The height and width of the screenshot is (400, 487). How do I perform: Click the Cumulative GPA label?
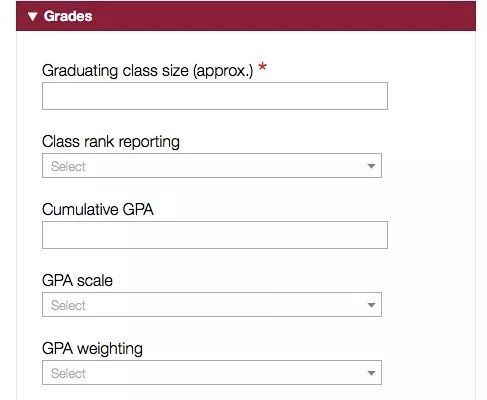(x=98, y=210)
